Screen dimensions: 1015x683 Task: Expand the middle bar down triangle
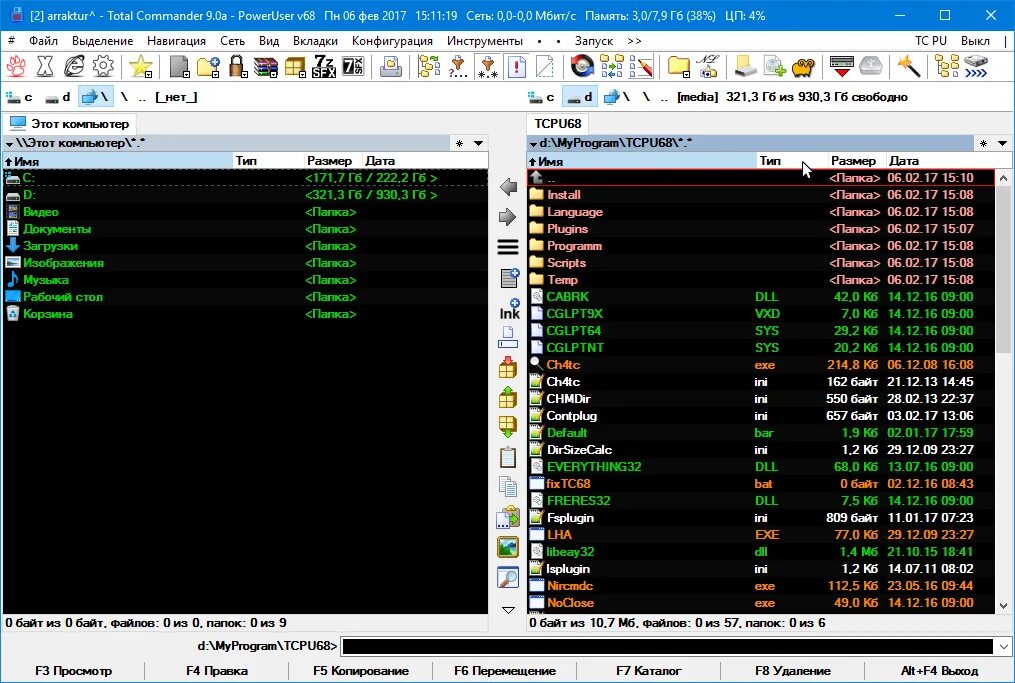(x=508, y=610)
